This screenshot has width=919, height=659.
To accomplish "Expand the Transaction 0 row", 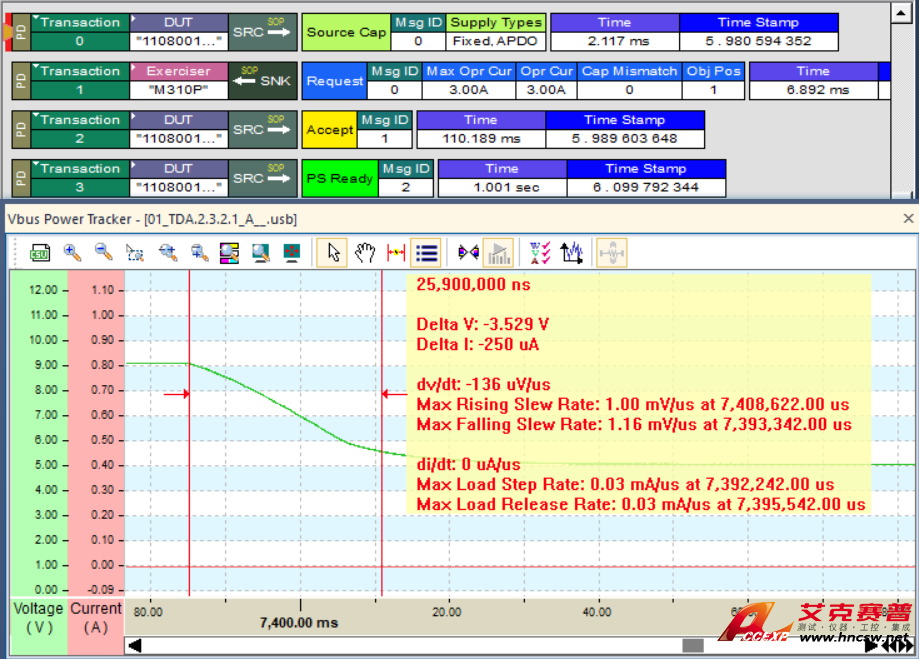I will [x=37, y=20].
